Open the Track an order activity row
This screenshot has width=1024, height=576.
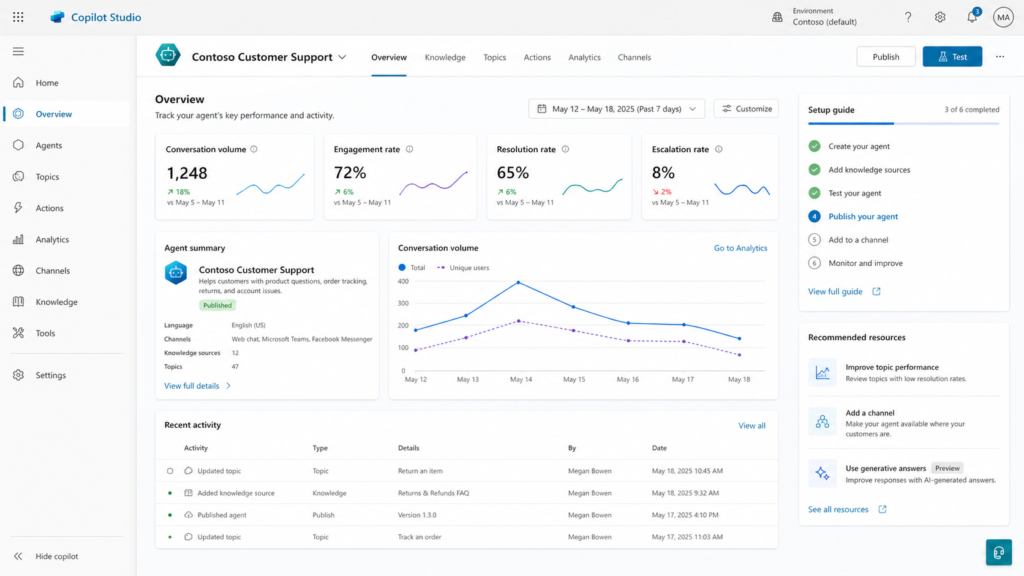466,537
